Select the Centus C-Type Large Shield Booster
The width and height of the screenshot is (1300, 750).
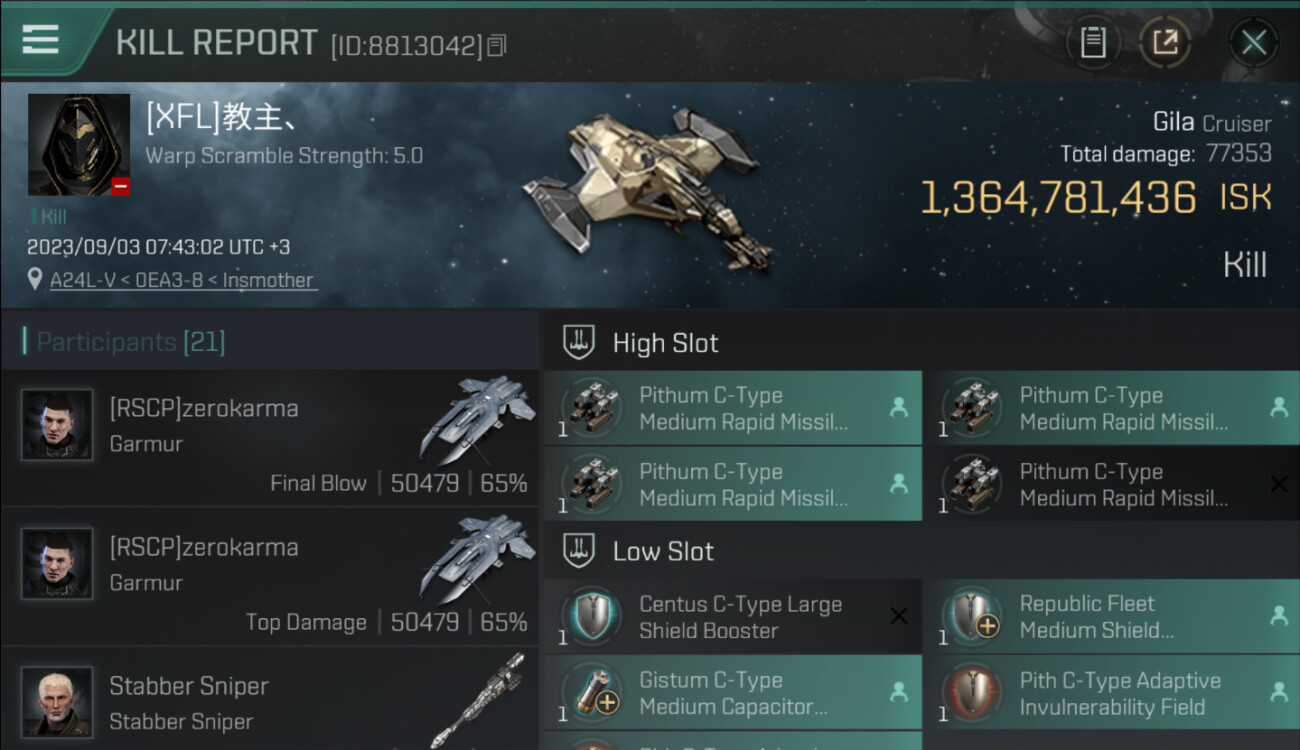point(733,617)
